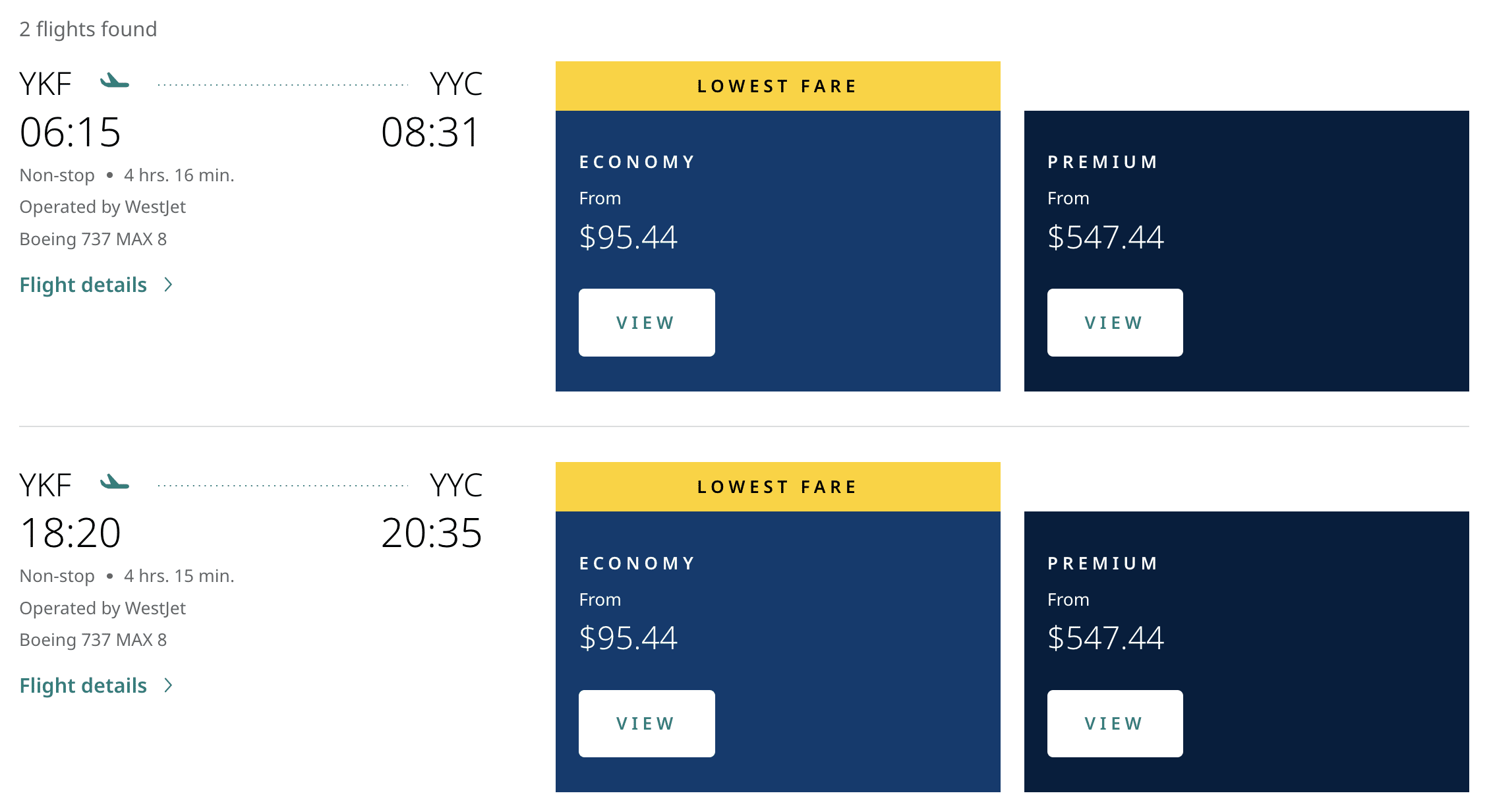Open Flight details for the 18:20 departure
The image size is (1491, 812).
83,685
